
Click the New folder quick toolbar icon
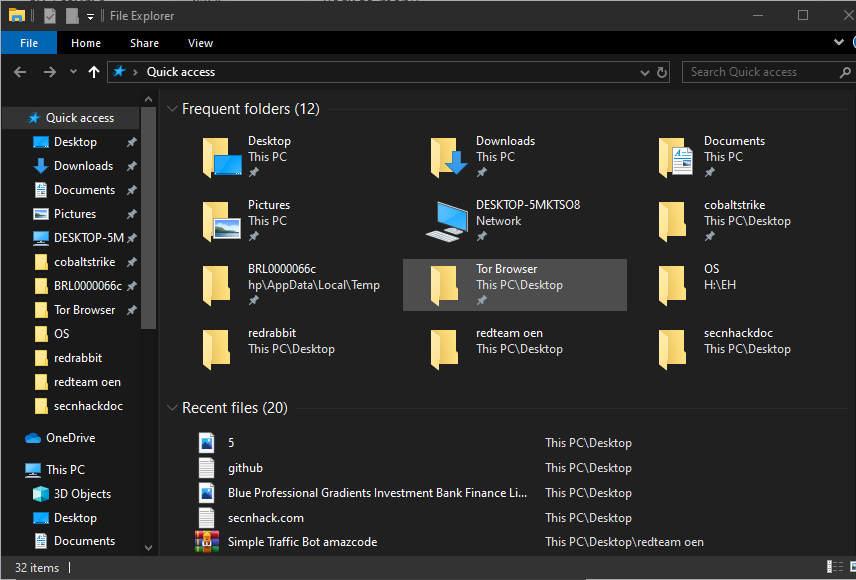tap(72, 16)
